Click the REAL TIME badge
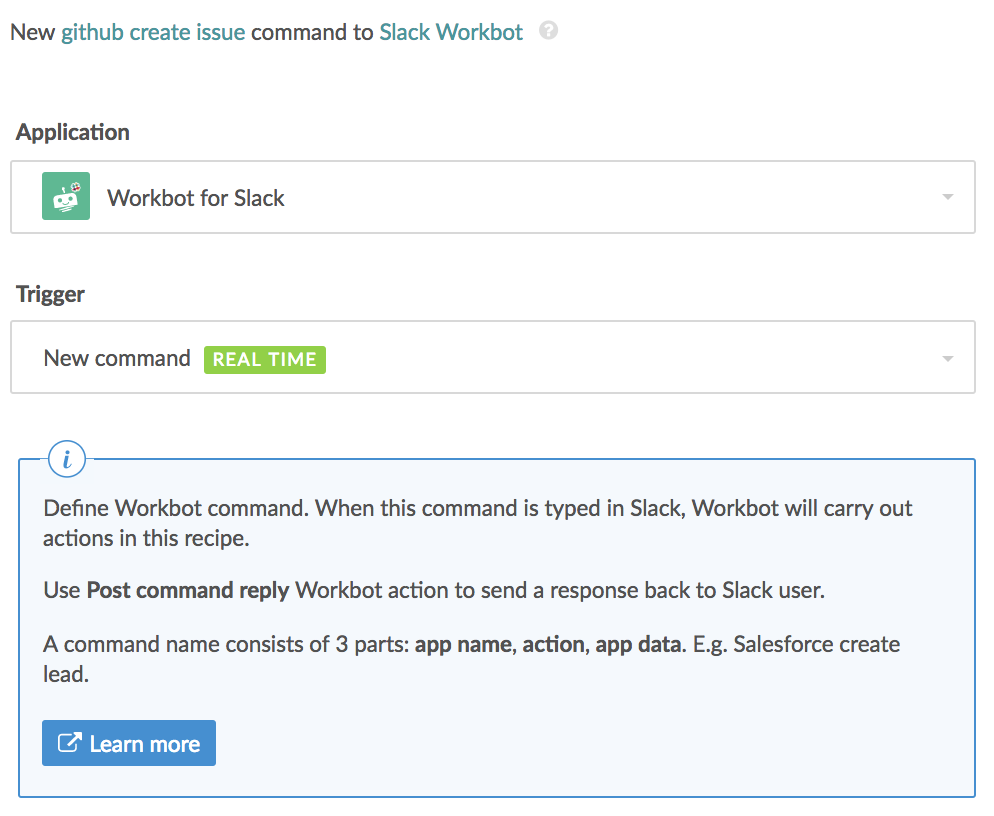Screen dimensions: 994x816 point(264,359)
